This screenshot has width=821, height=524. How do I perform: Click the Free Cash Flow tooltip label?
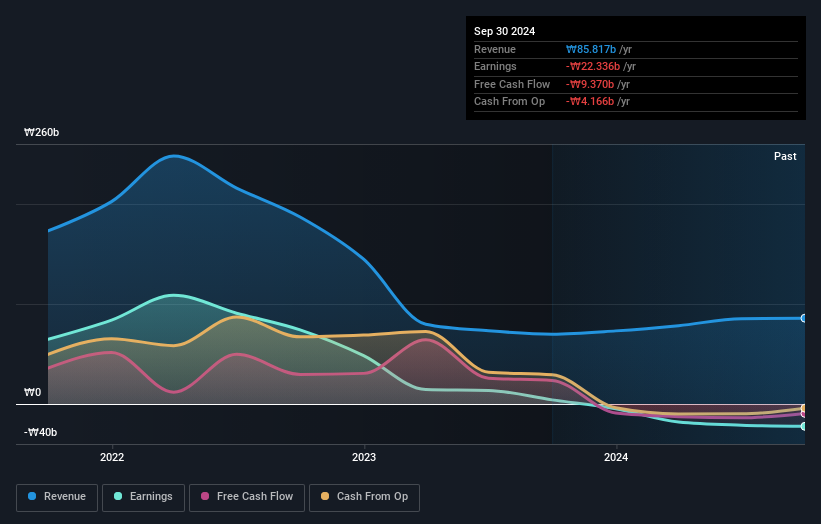512,84
